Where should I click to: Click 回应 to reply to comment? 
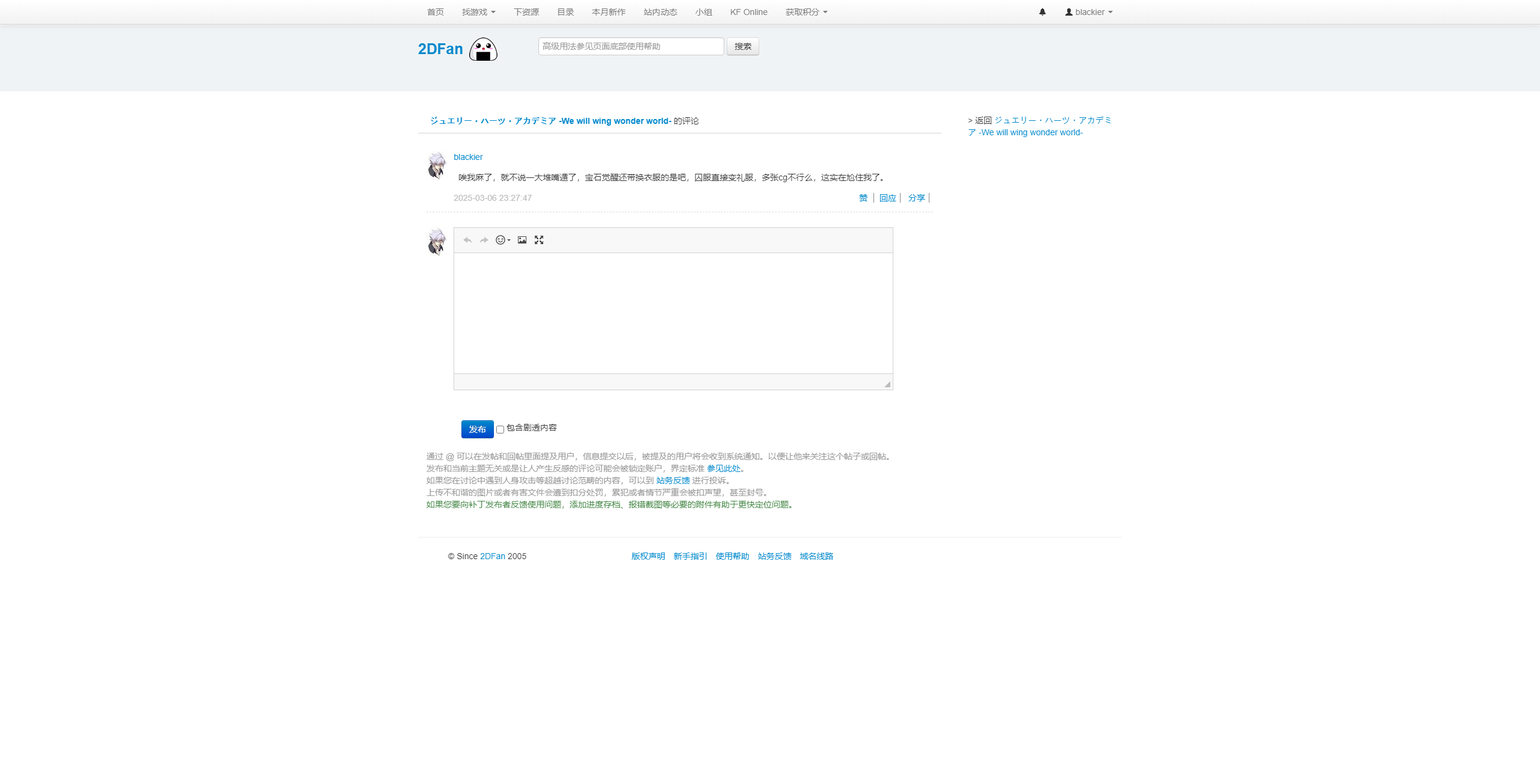(887, 198)
